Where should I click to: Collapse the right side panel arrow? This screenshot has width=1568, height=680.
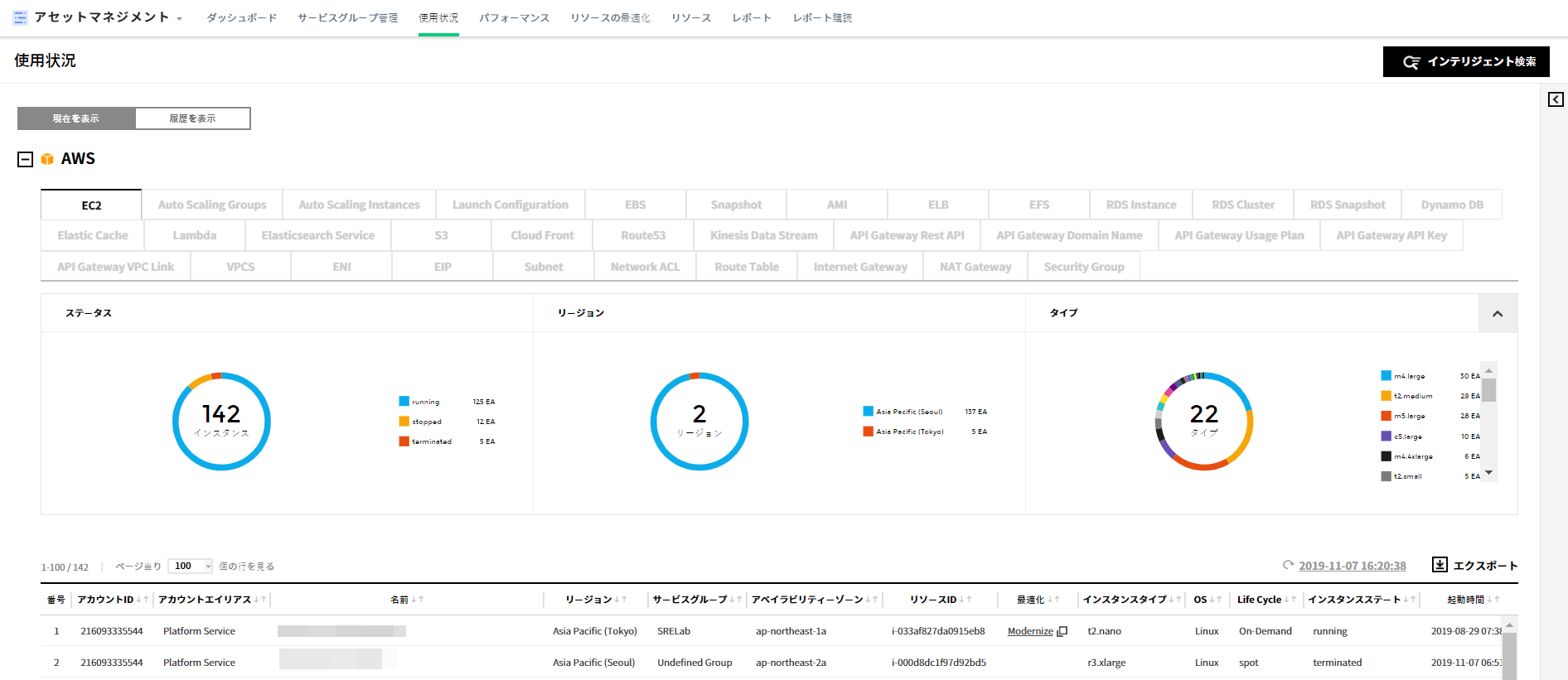[x=1556, y=99]
